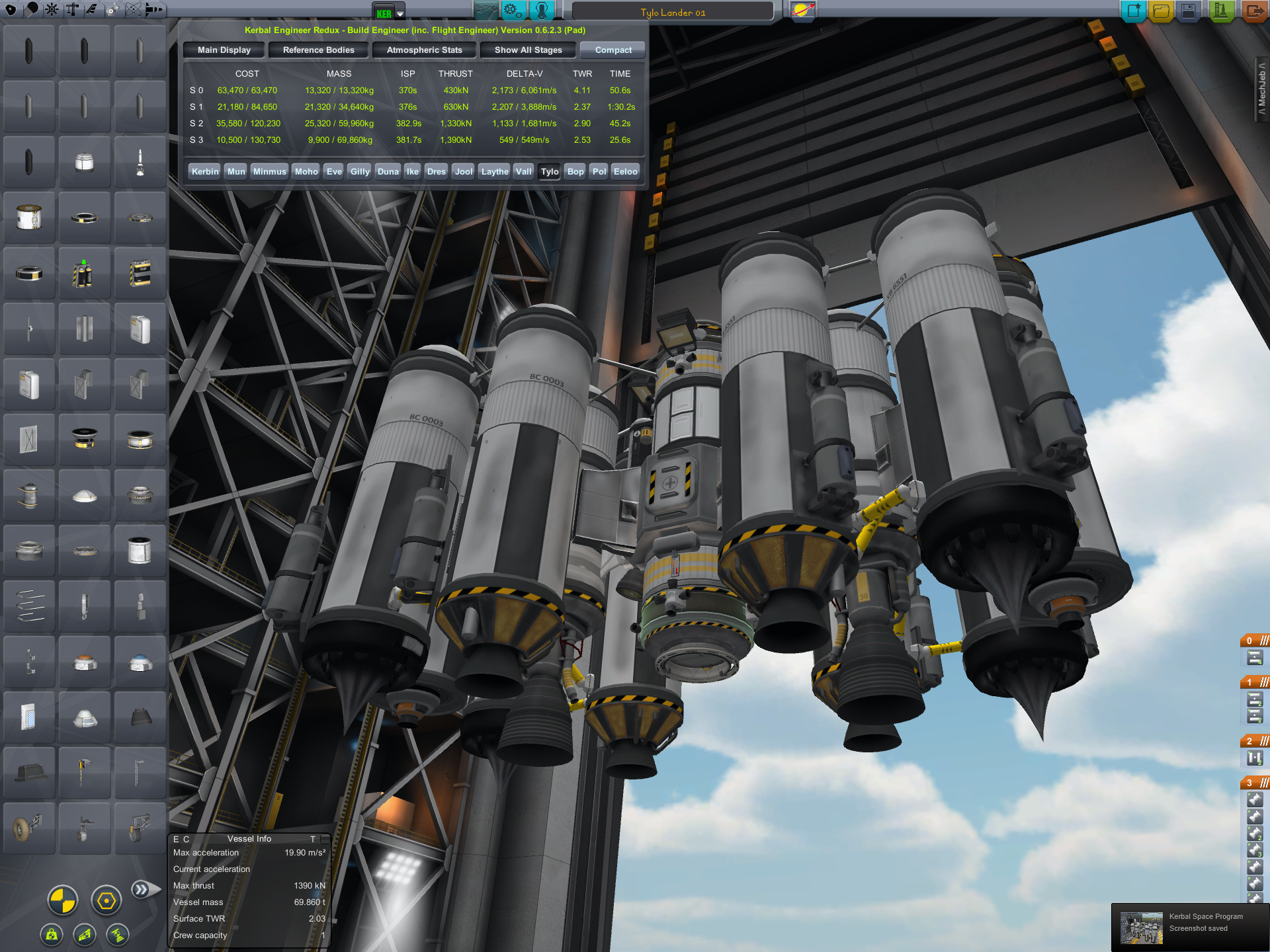Toggle Reference Bodies panel
The image size is (1270, 952).
319,50
